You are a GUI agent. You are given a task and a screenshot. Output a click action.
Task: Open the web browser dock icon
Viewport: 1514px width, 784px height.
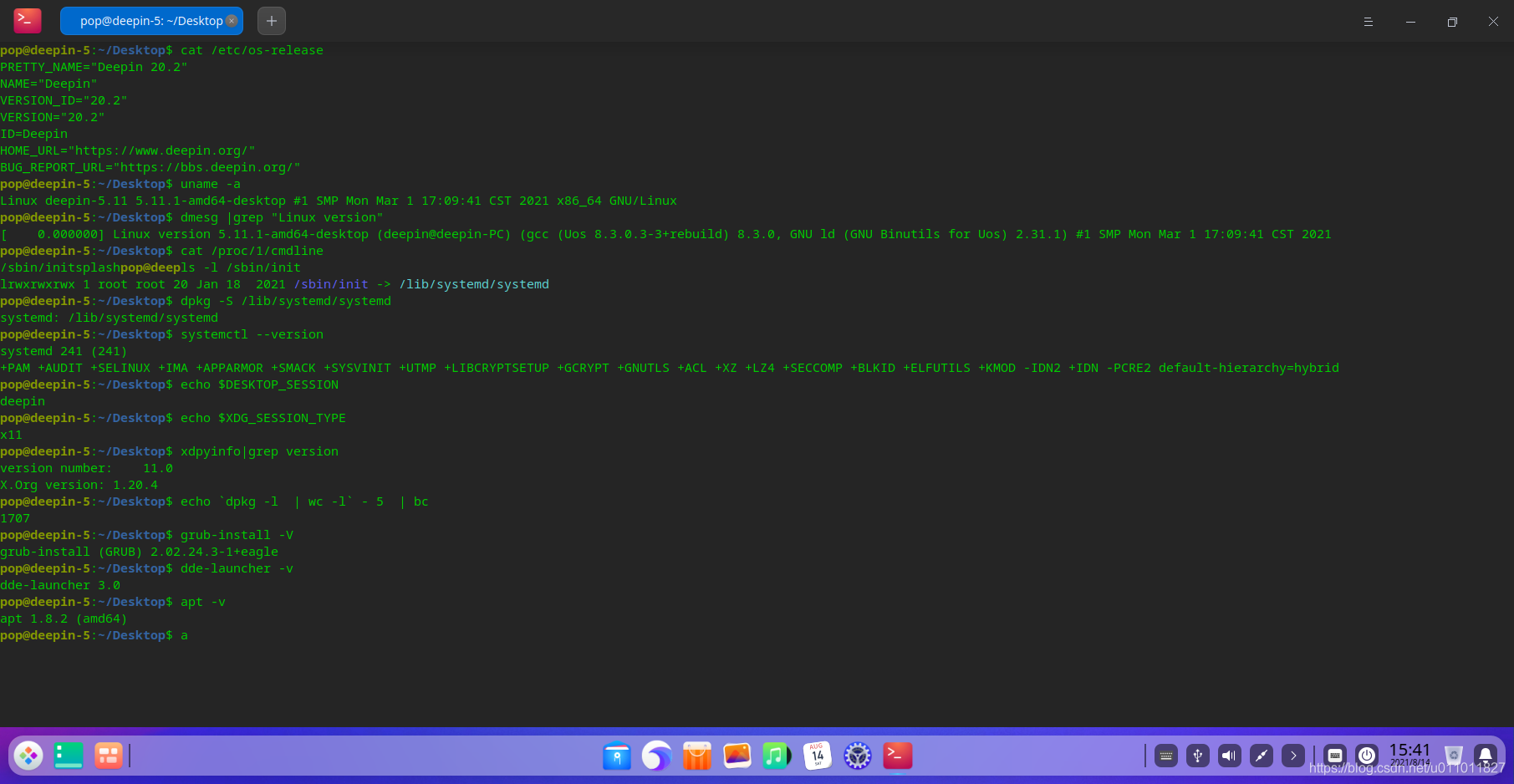[657, 756]
